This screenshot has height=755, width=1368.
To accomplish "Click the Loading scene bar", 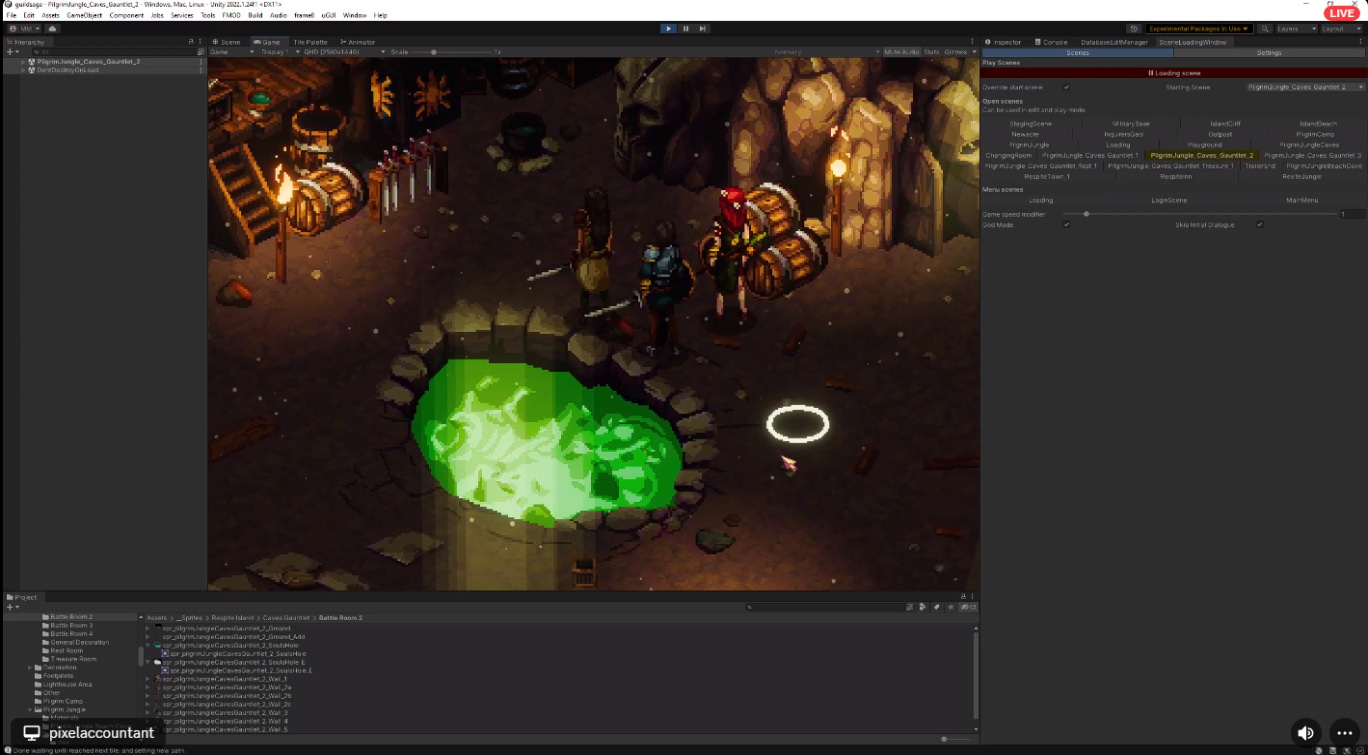I will tap(1173, 73).
